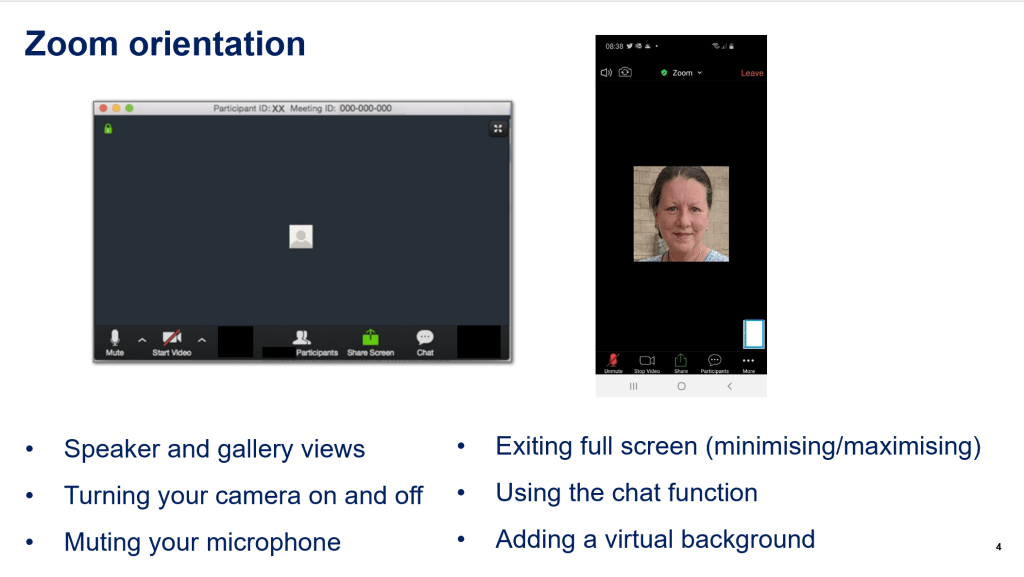Tap the green Share icon on the mobile toolbar
Image resolution: width=1024 pixels, height=577 pixels.
[680, 360]
